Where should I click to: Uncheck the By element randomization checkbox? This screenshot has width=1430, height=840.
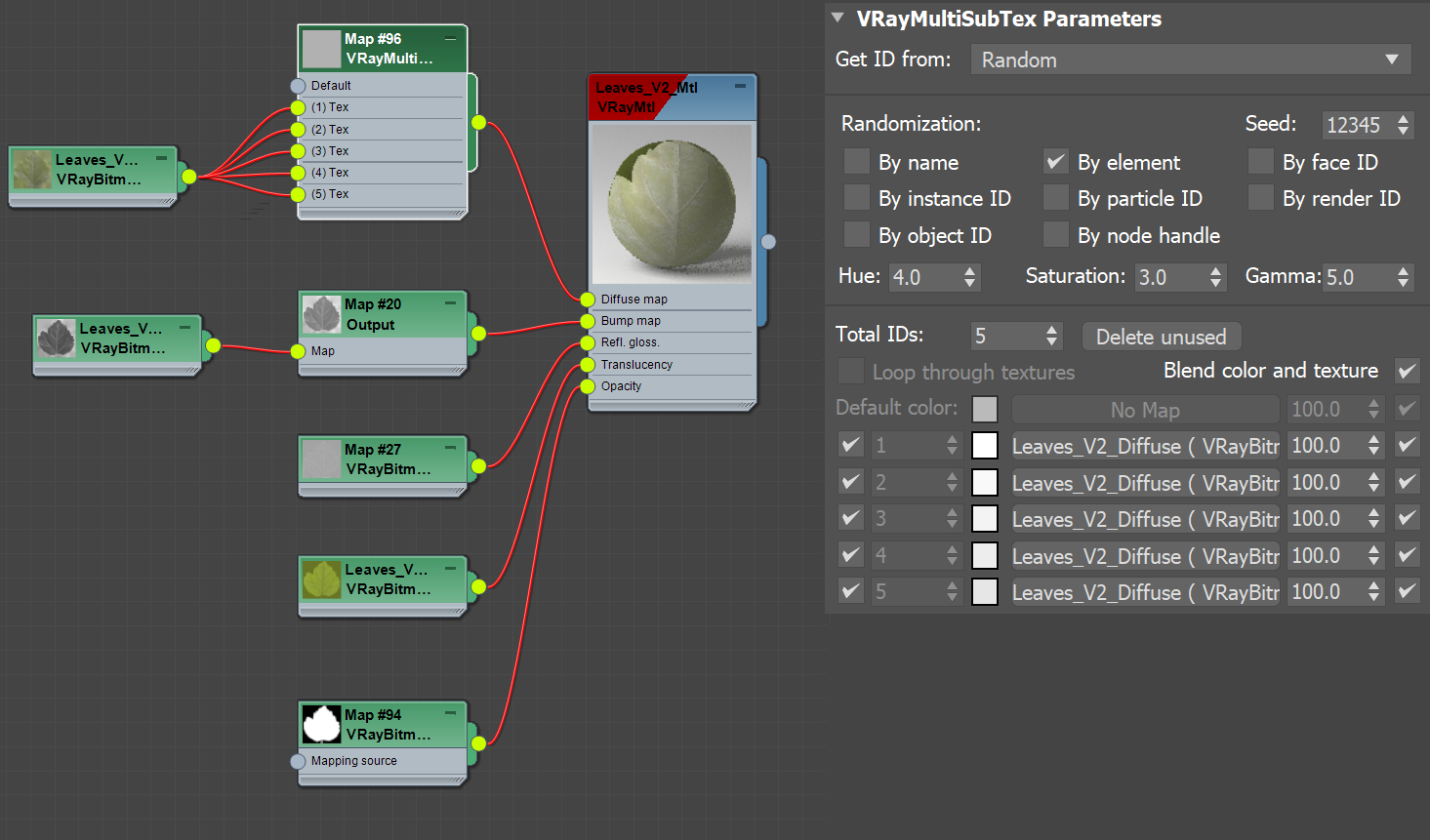[1055, 161]
